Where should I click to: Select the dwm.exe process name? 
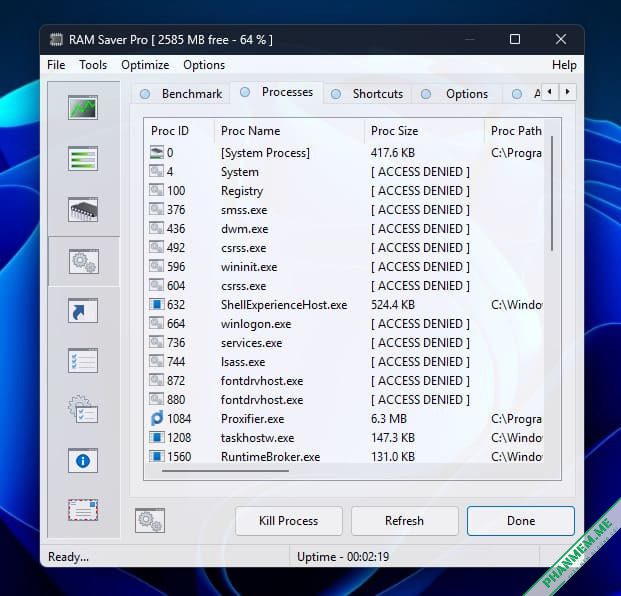click(x=244, y=228)
